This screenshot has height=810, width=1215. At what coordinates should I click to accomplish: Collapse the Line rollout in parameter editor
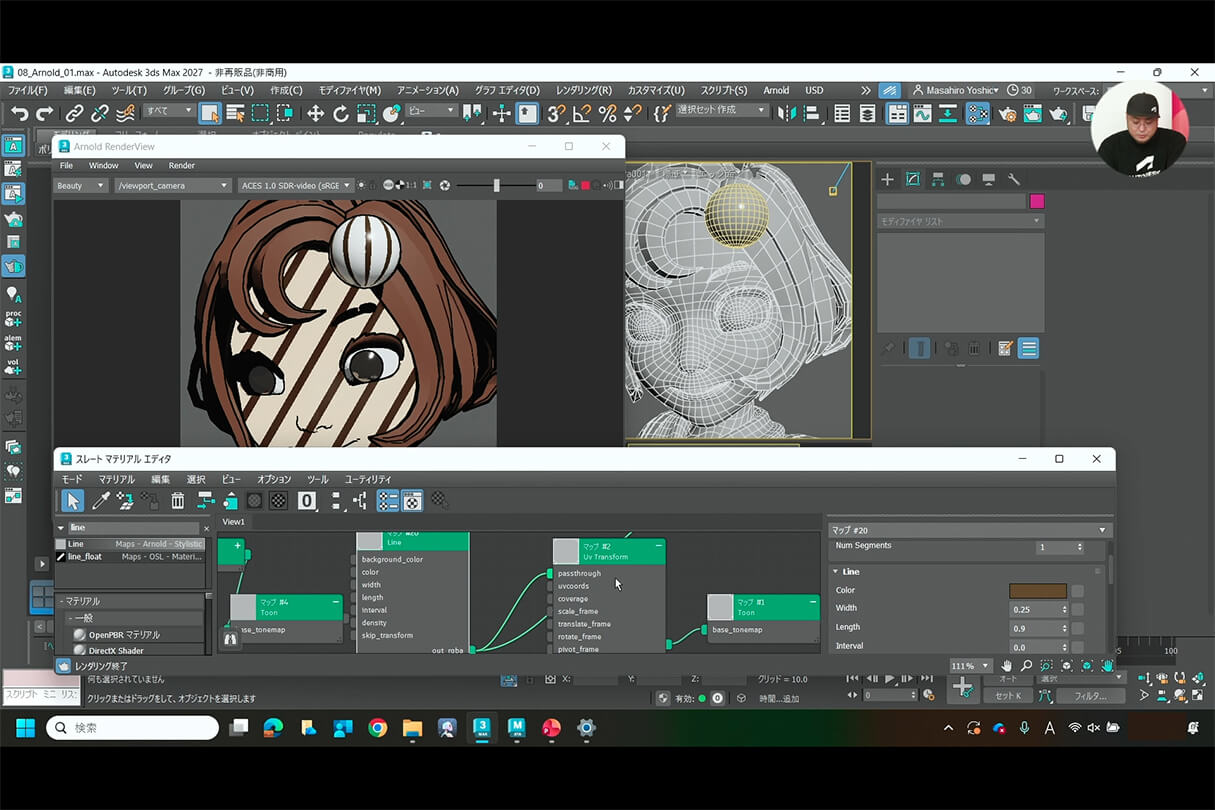click(x=835, y=572)
